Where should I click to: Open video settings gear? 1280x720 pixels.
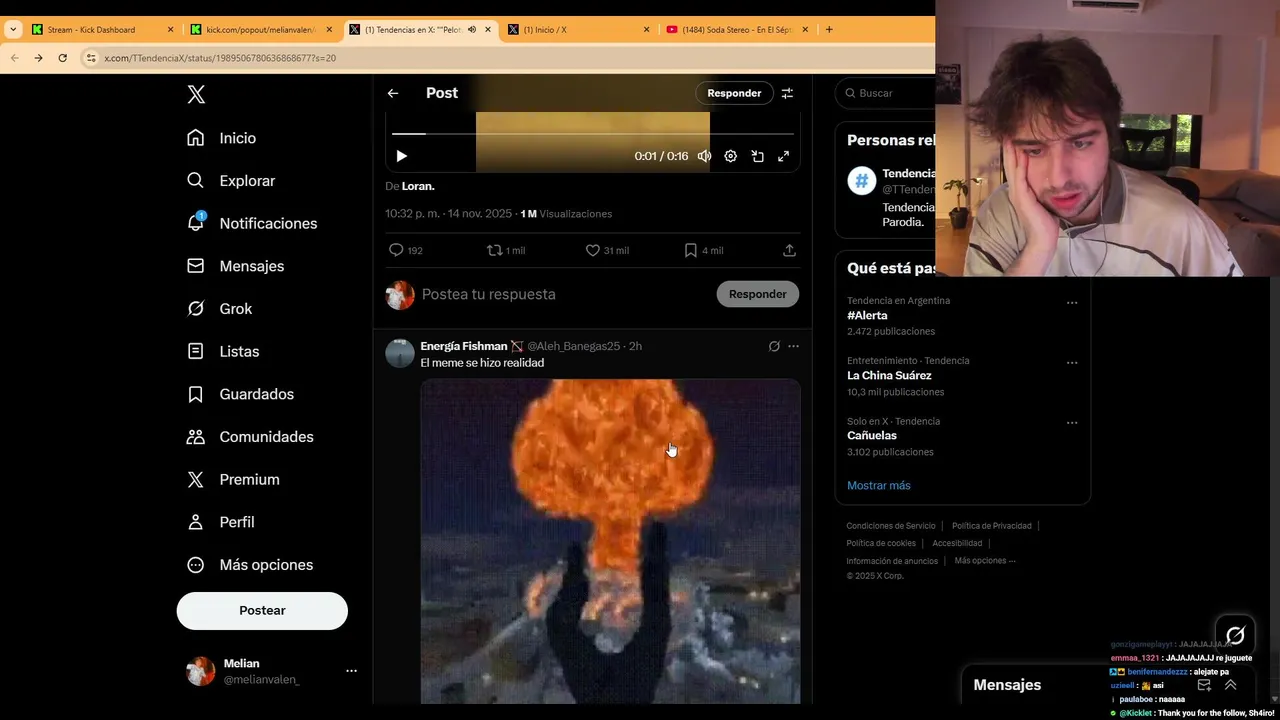pos(731,156)
